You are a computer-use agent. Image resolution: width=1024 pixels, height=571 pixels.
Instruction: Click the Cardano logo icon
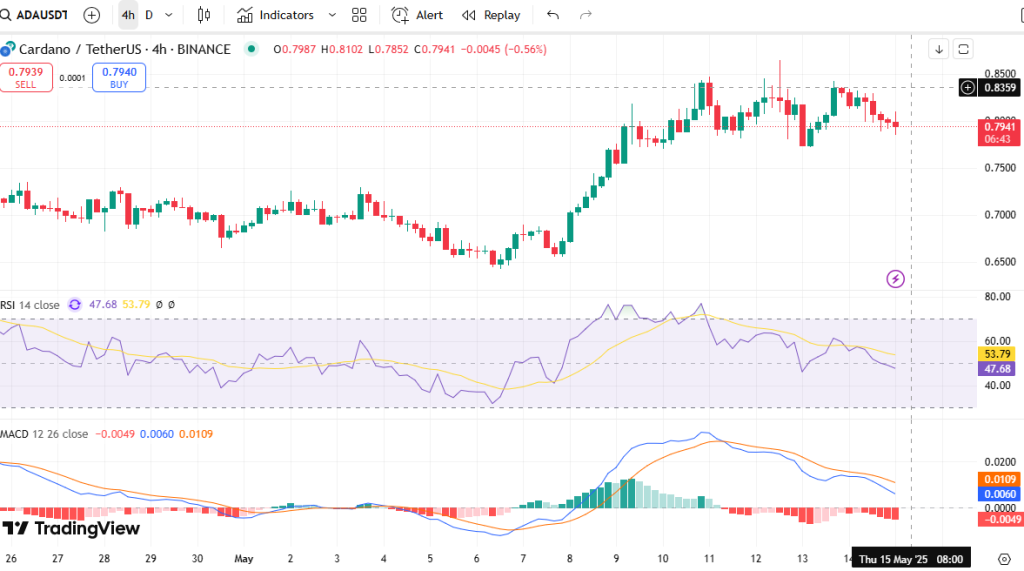tap(7, 49)
